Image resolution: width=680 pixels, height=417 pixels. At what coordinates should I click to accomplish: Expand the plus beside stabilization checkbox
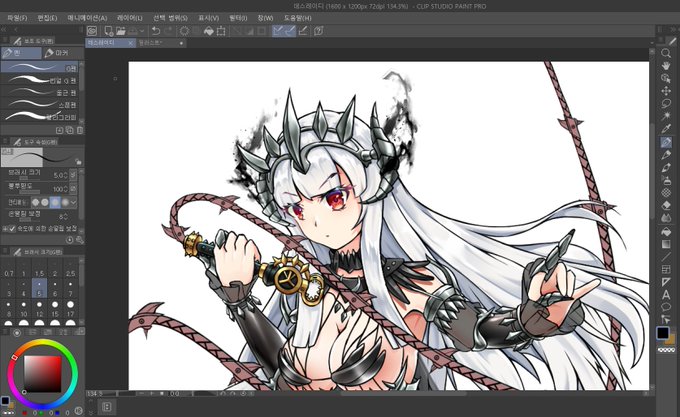[5, 228]
